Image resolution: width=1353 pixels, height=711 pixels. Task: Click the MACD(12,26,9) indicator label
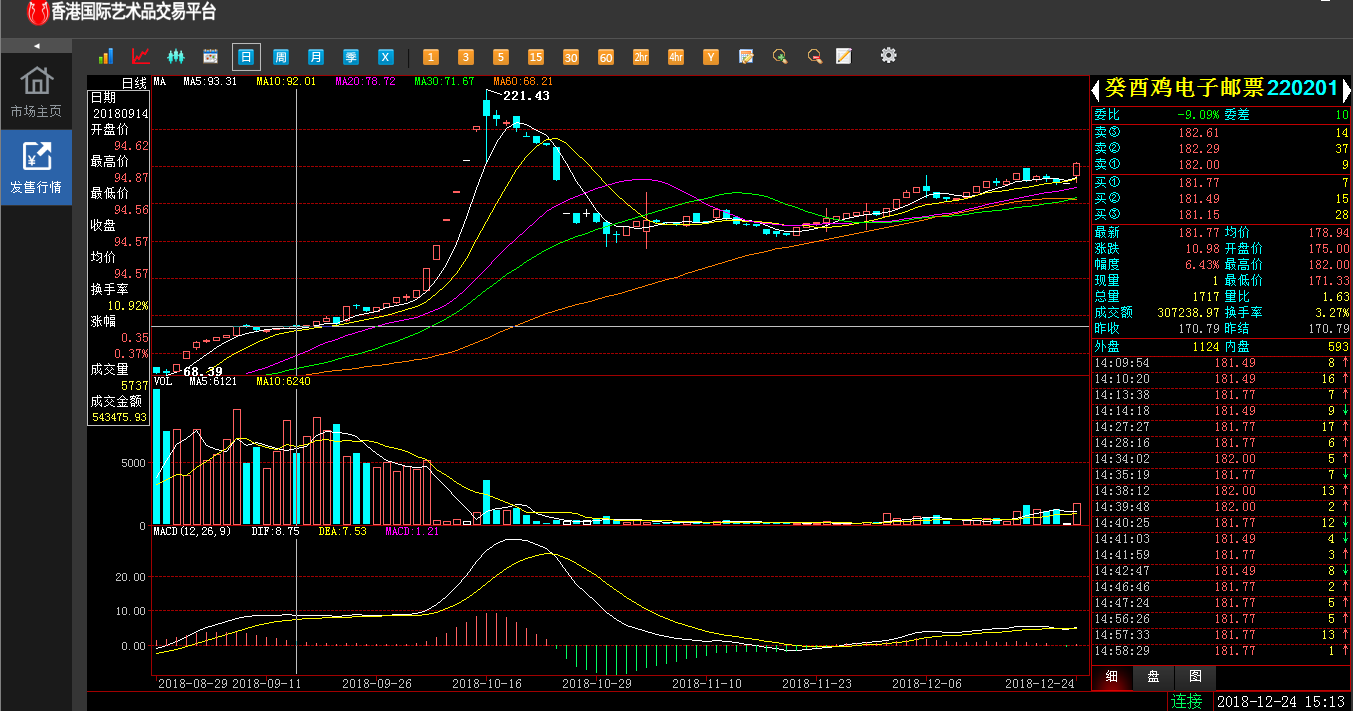coord(193,531)
